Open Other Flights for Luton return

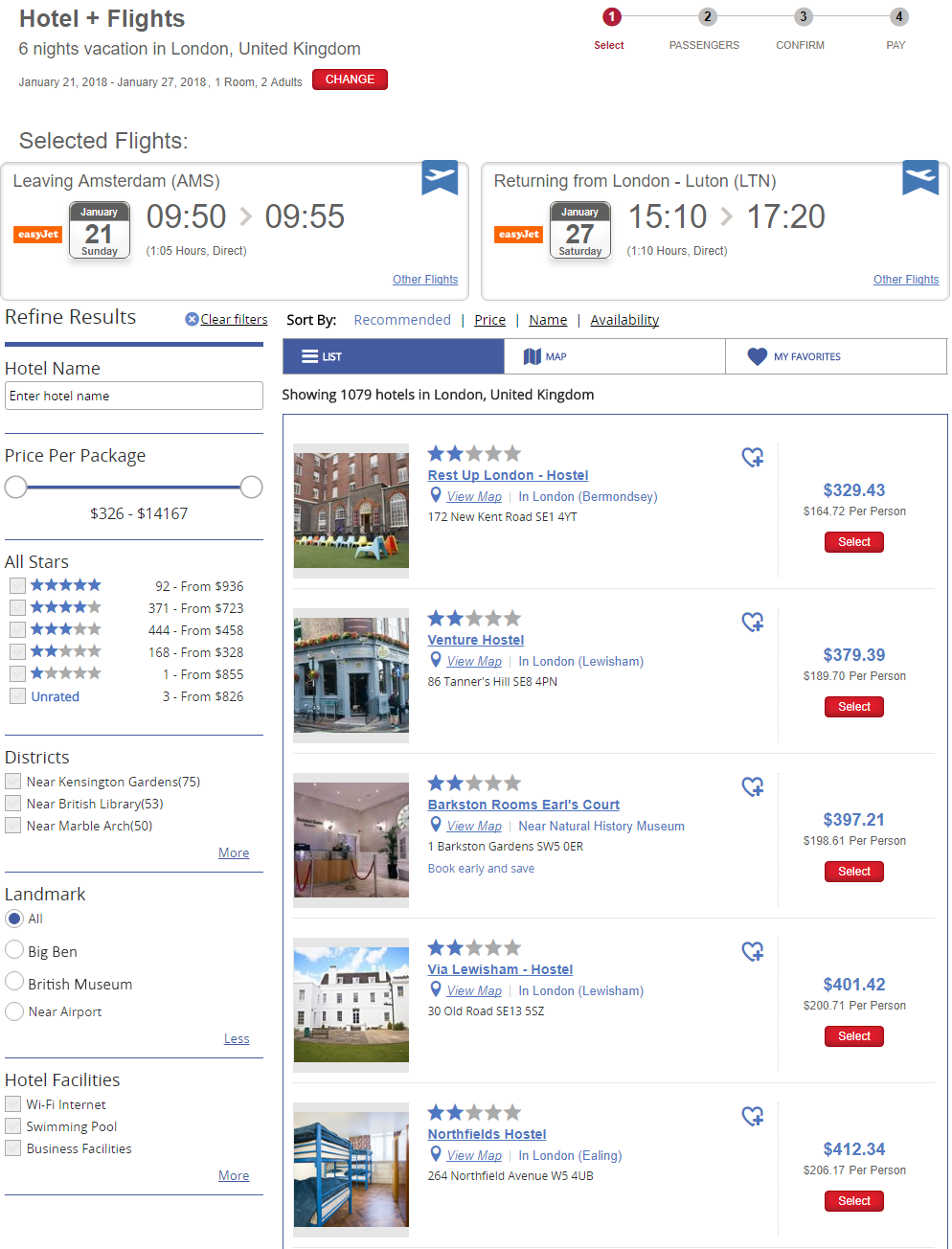click(906, 280)
